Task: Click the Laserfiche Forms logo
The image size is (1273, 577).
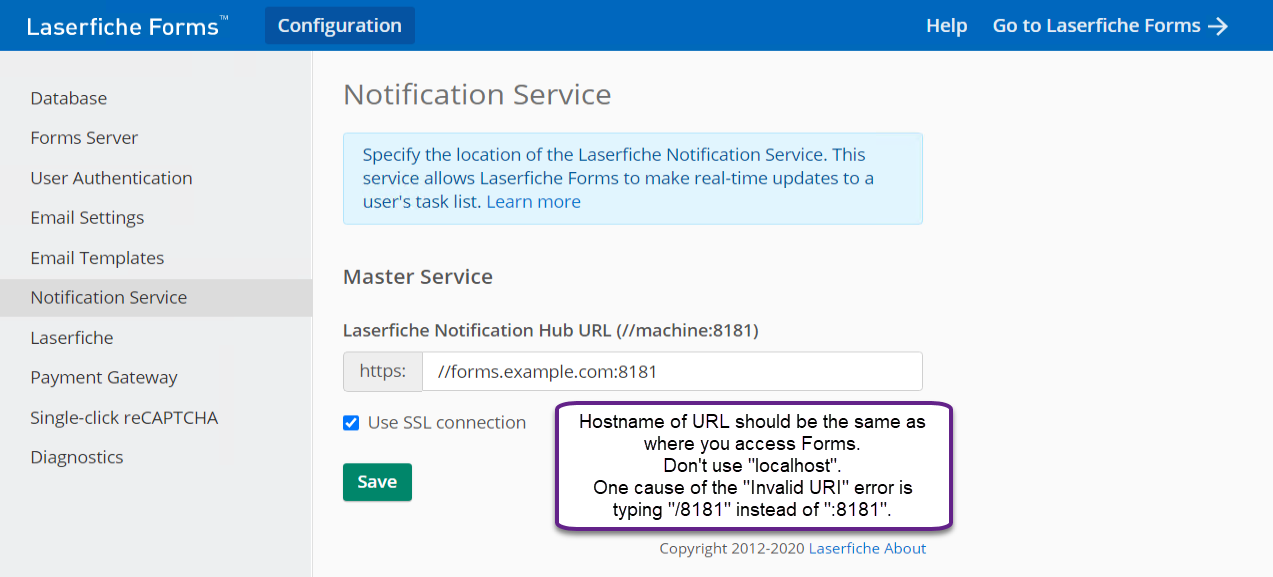Action: coord(127,26)
